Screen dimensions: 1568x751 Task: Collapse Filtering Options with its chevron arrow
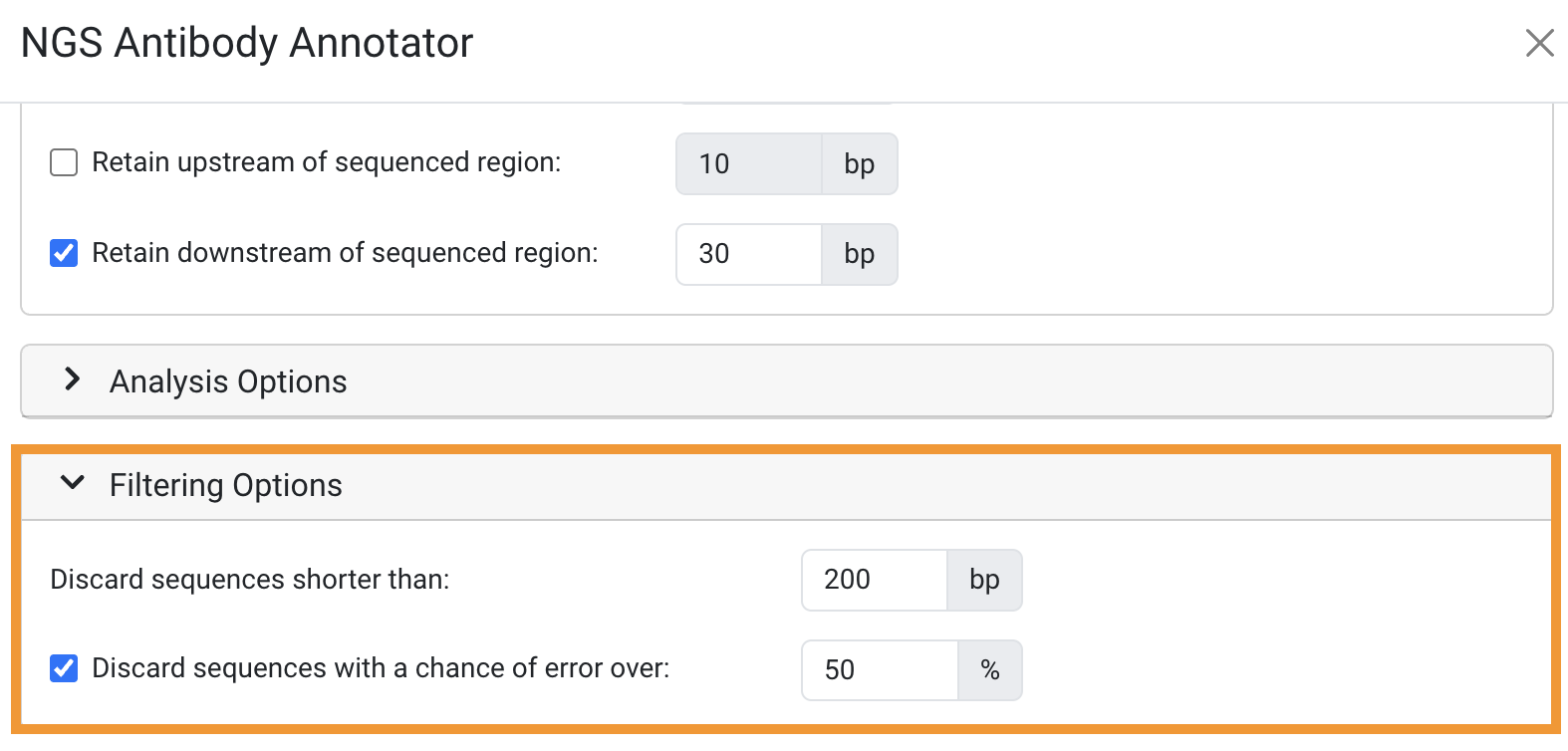pyautogui.click(x=72, y=483)
